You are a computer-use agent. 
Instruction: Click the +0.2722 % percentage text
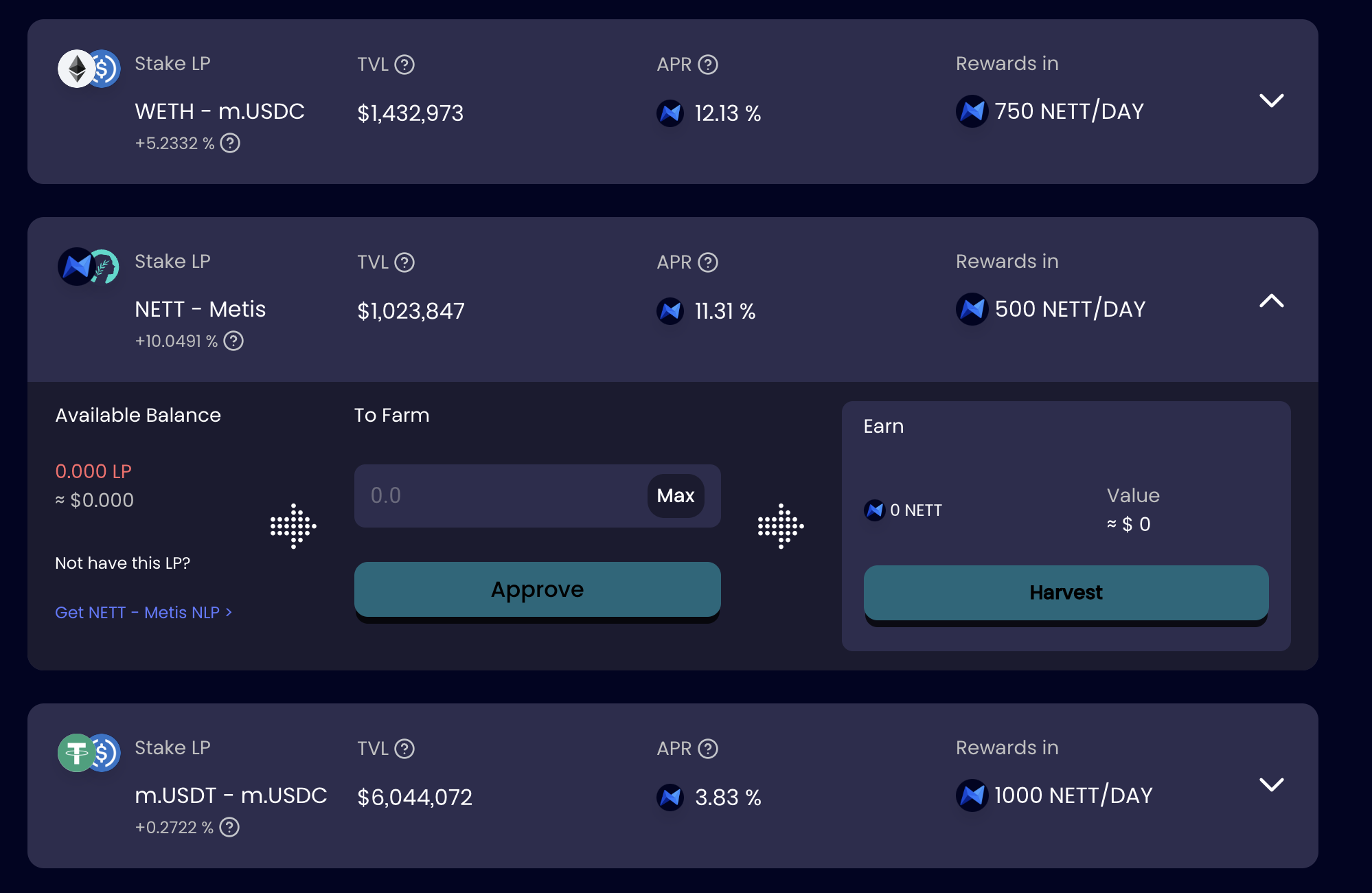click(174, 827)
